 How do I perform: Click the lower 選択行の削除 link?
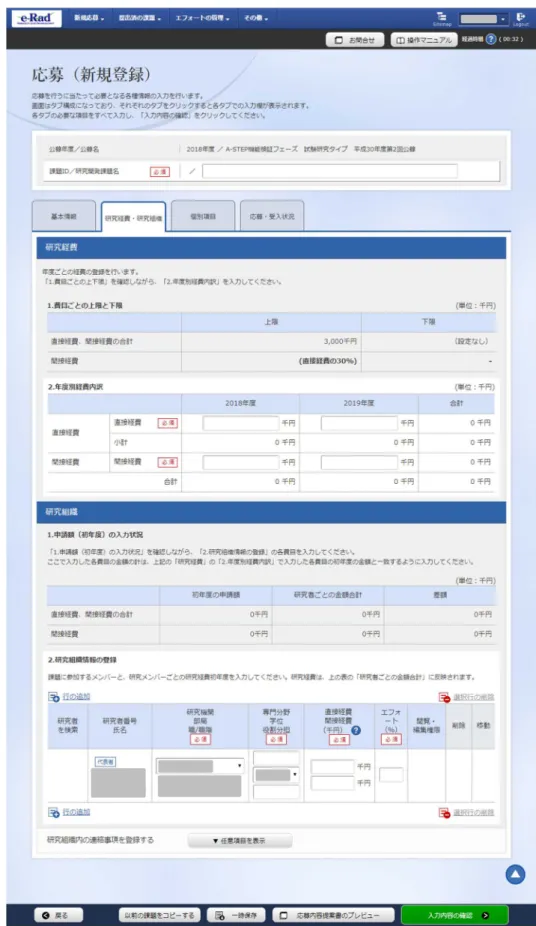click(473, 813)
